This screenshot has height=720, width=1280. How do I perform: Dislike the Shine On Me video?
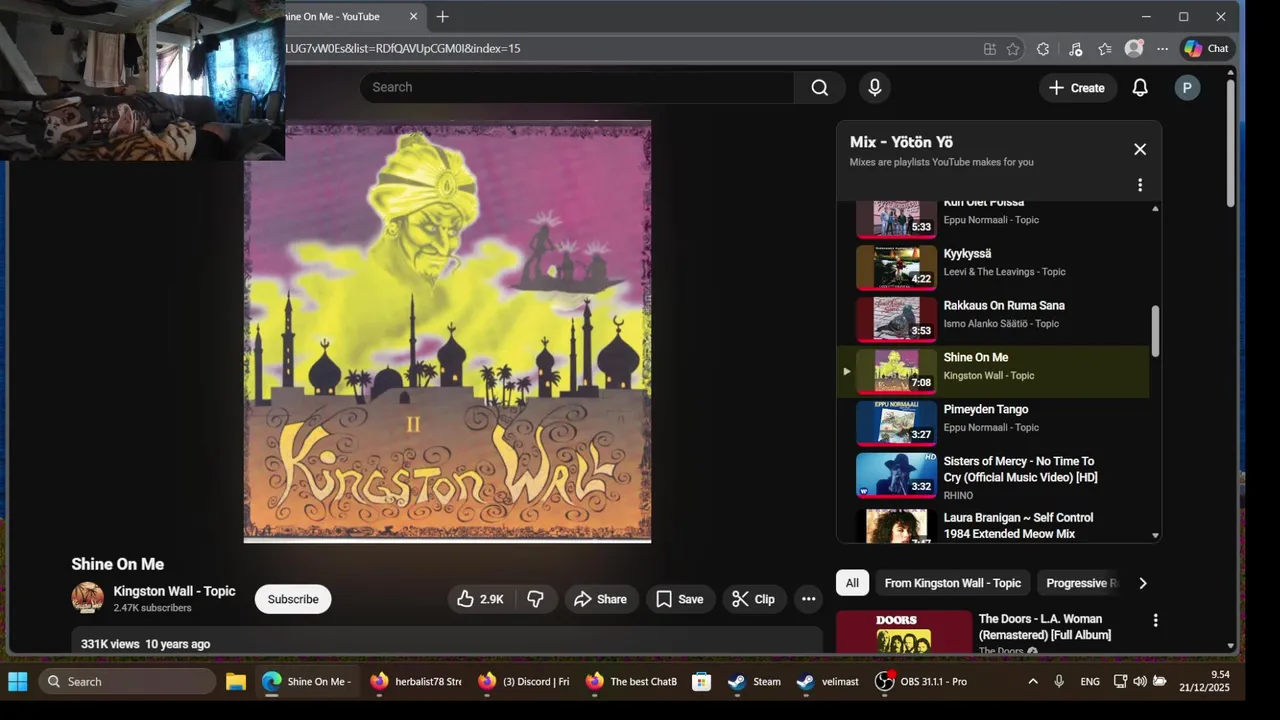536,599
